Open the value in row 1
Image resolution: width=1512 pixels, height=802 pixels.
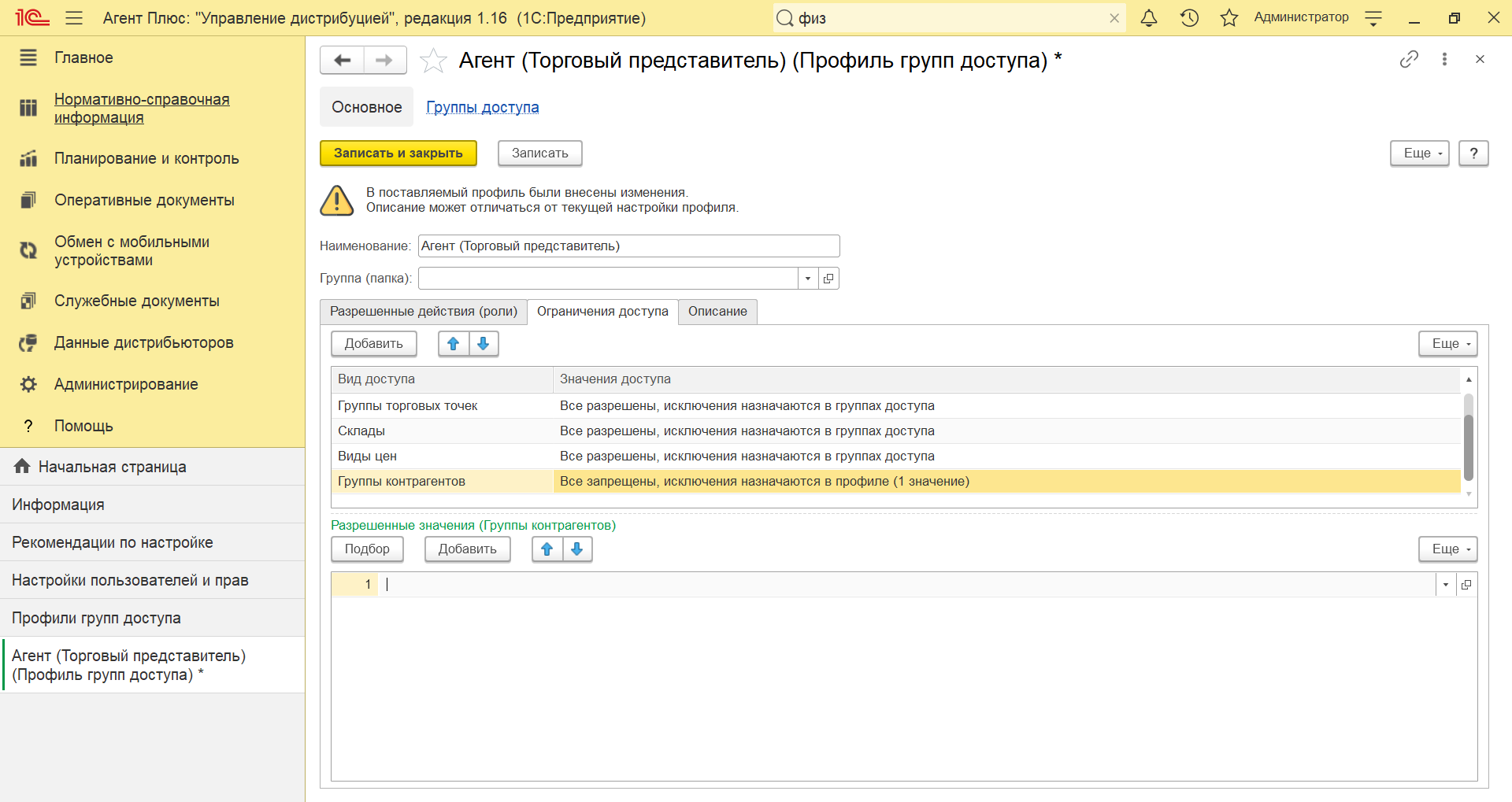tap(1466, 585)
